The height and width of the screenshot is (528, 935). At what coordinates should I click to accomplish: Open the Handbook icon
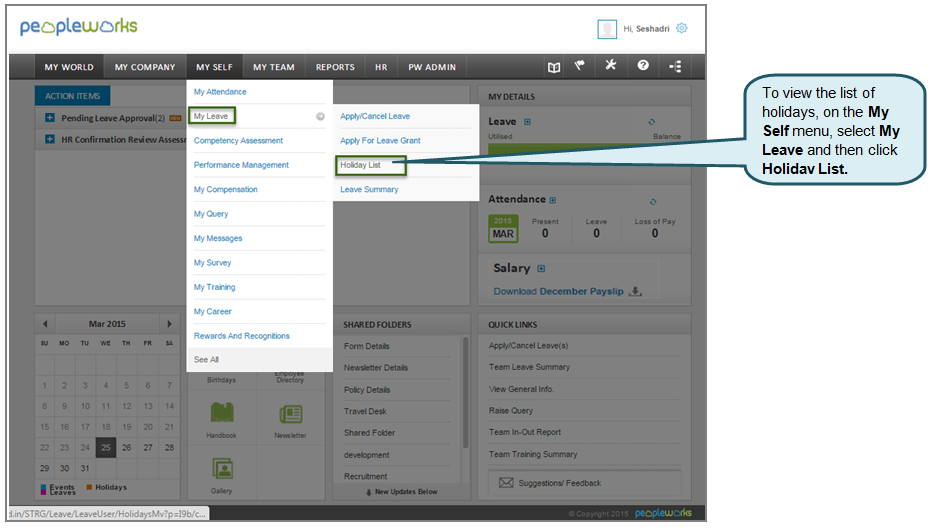[222, 412]
